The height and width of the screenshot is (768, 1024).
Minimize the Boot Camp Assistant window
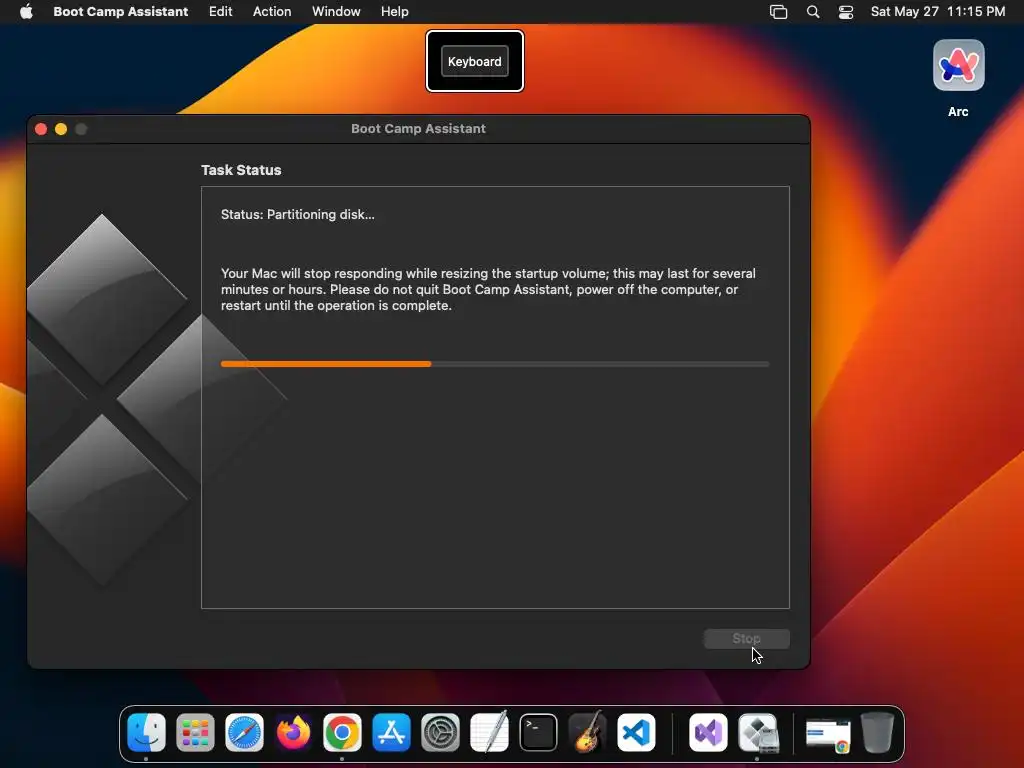[x=61, y=129]
